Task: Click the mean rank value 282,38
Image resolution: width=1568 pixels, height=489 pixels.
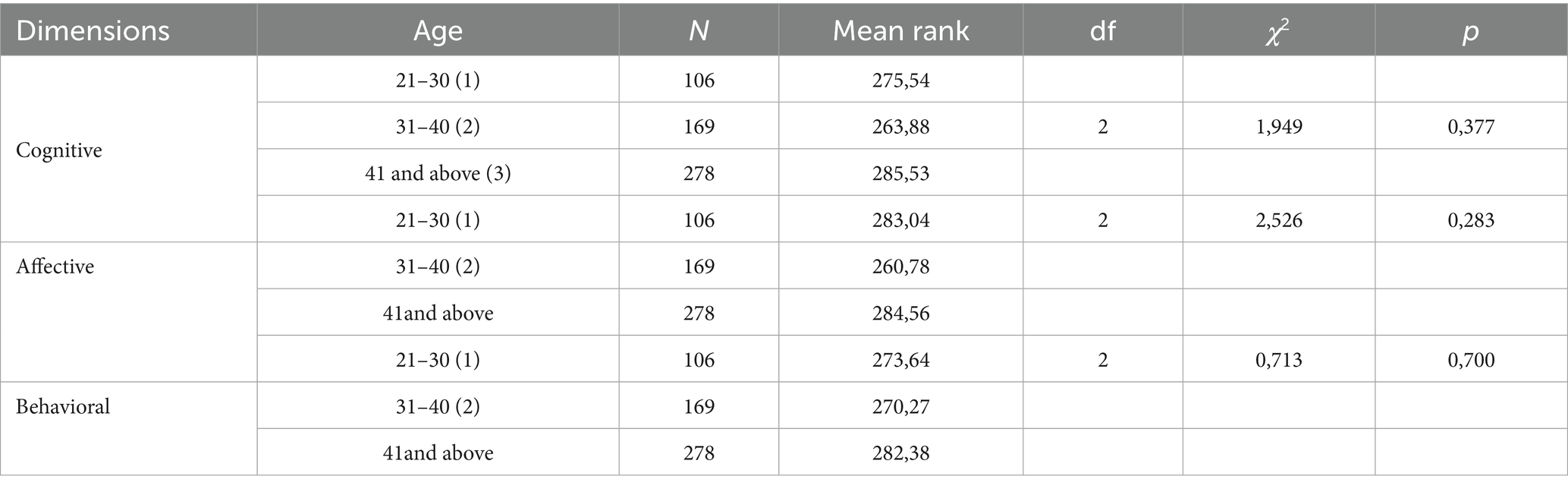Action: (900, 453)
